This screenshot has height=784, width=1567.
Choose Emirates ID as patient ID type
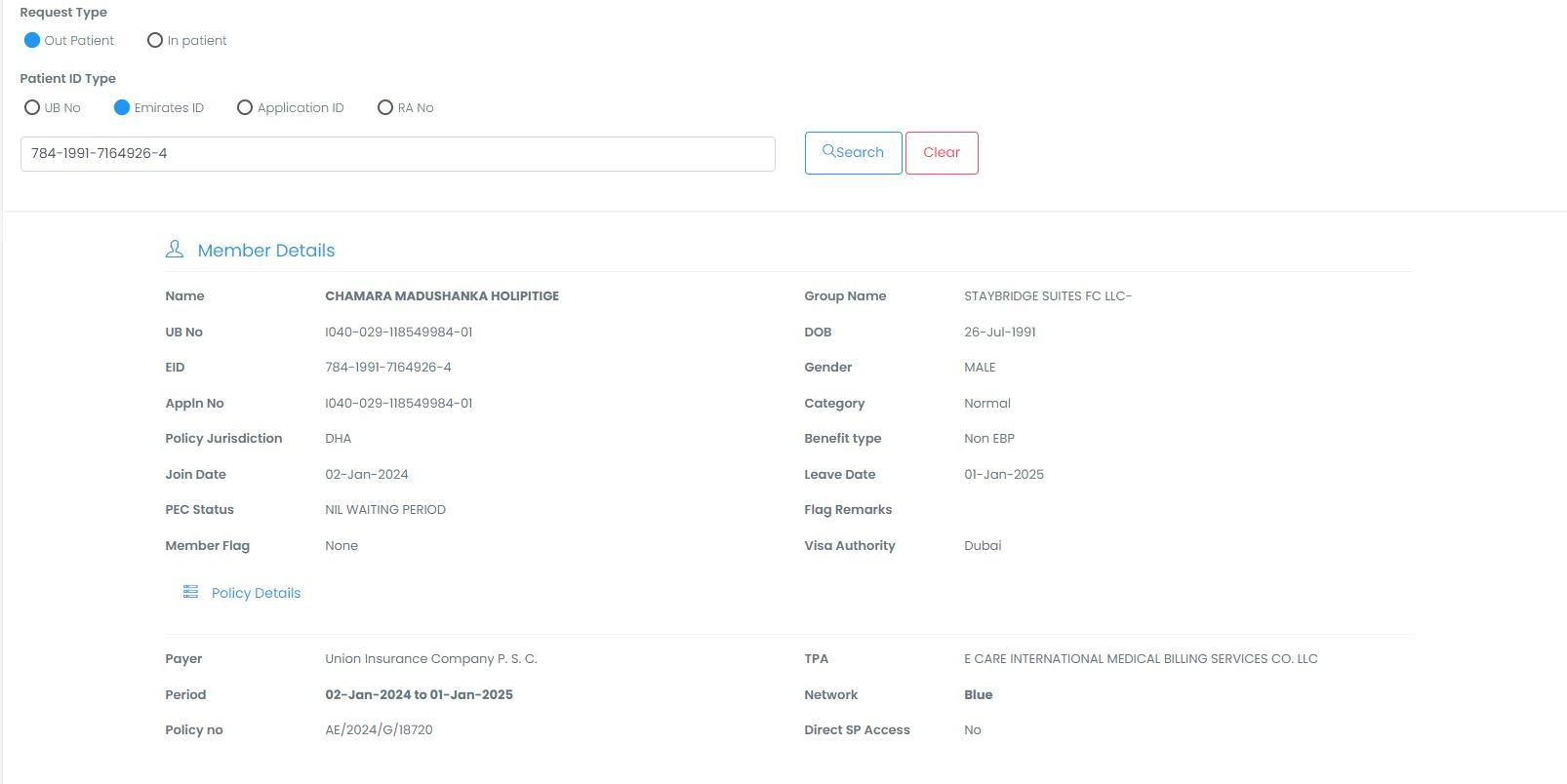point(122,107)
